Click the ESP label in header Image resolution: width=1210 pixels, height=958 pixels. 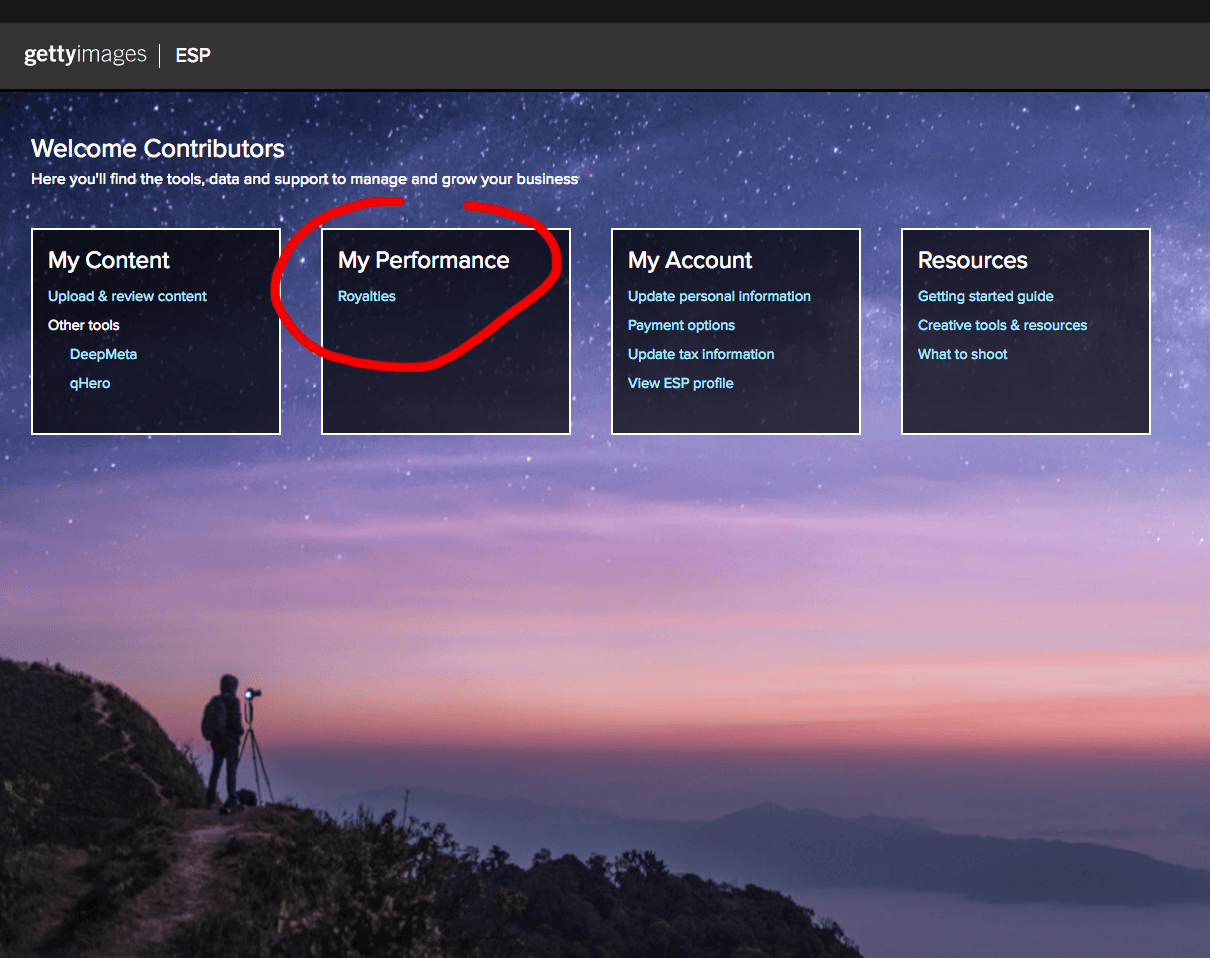[193, 55]
